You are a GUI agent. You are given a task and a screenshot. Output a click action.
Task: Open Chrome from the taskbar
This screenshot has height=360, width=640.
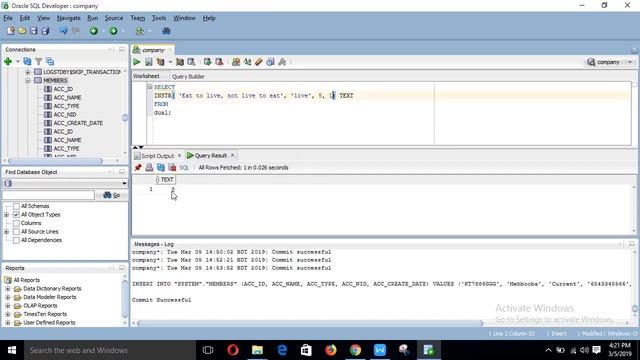(355, 350)
